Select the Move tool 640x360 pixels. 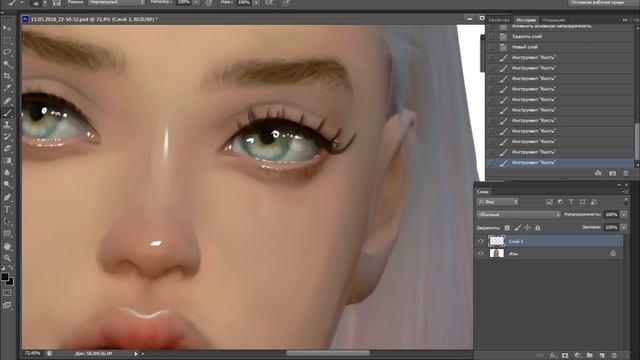(x=7, y=28)
